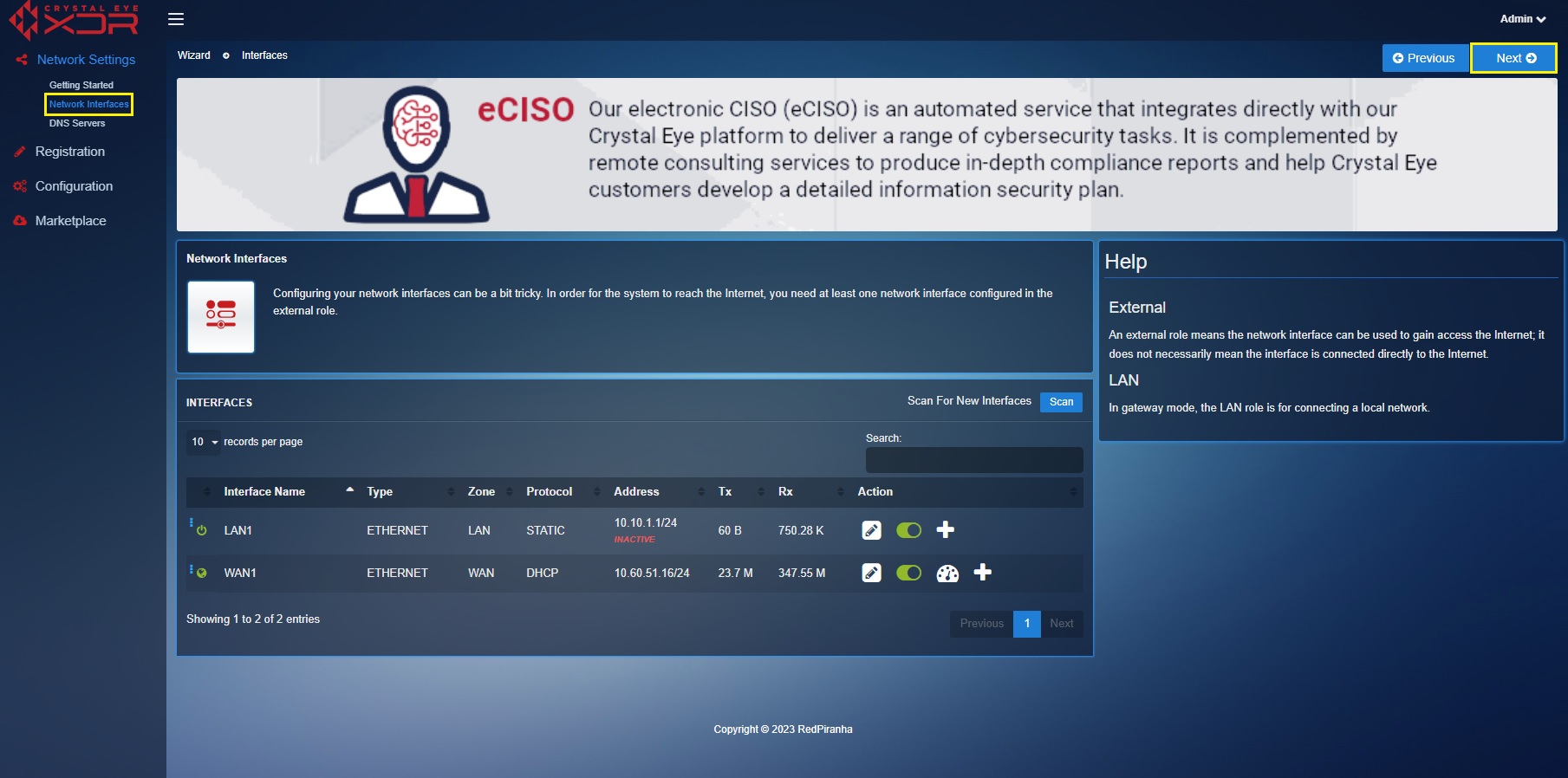1568x778 pixels.
Task: Open Registration sidebar menu
Action: coord(70,152)
